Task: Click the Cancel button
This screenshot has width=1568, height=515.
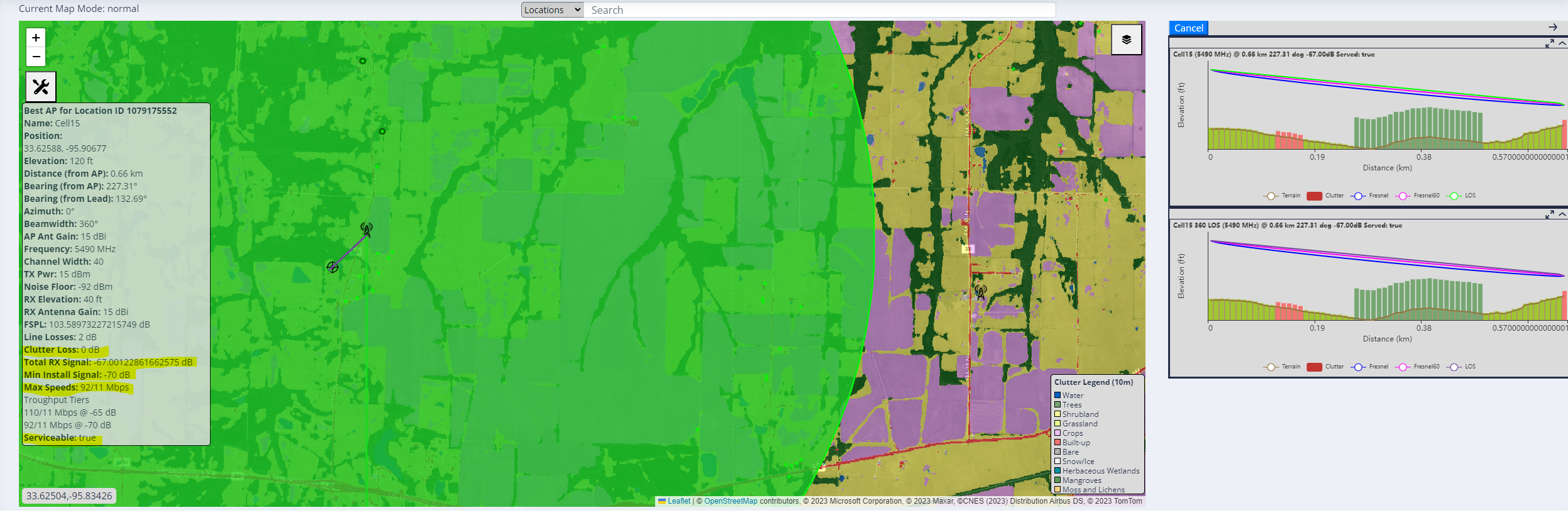Action: point(1188,28)
